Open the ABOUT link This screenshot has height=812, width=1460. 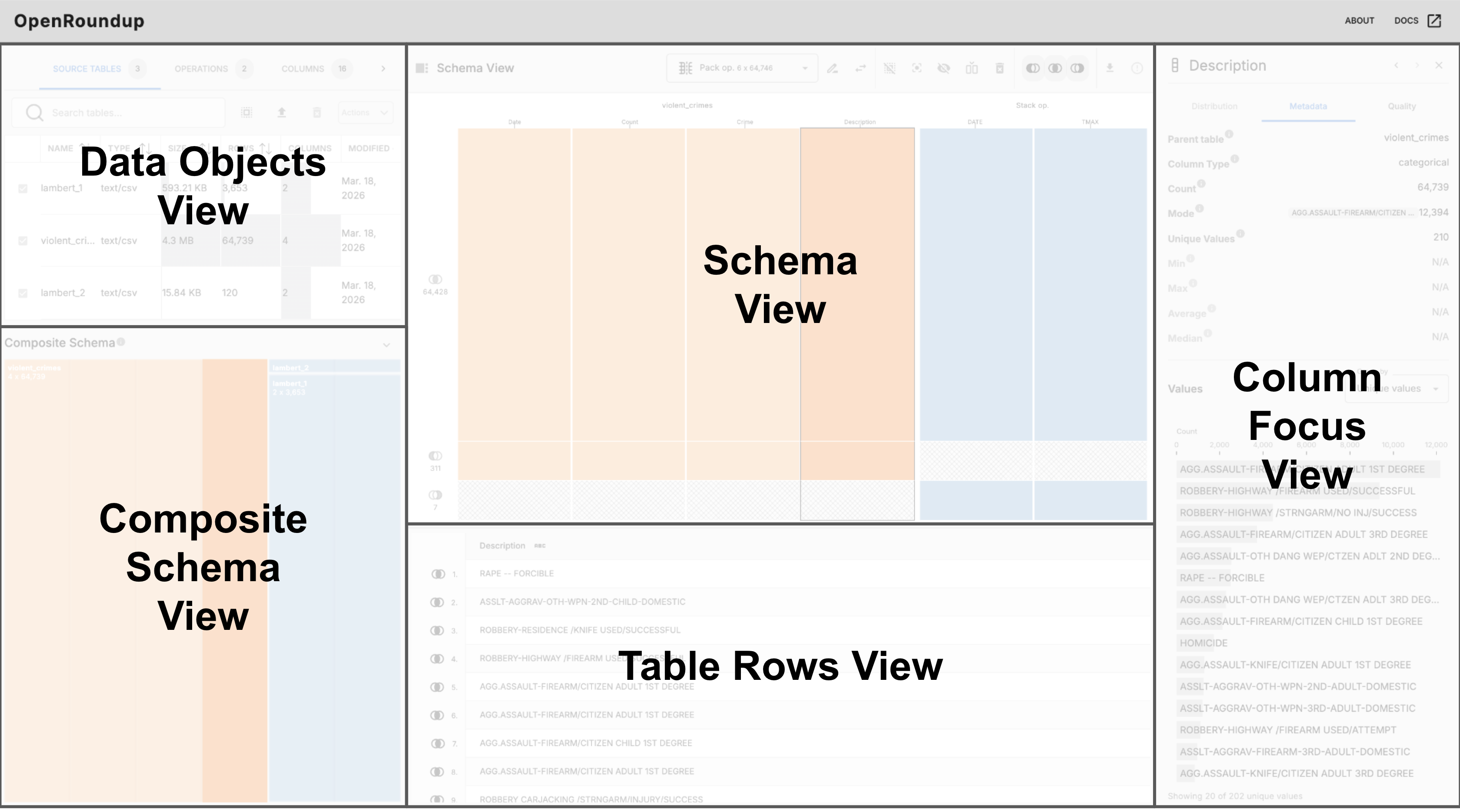(1359, 21)
